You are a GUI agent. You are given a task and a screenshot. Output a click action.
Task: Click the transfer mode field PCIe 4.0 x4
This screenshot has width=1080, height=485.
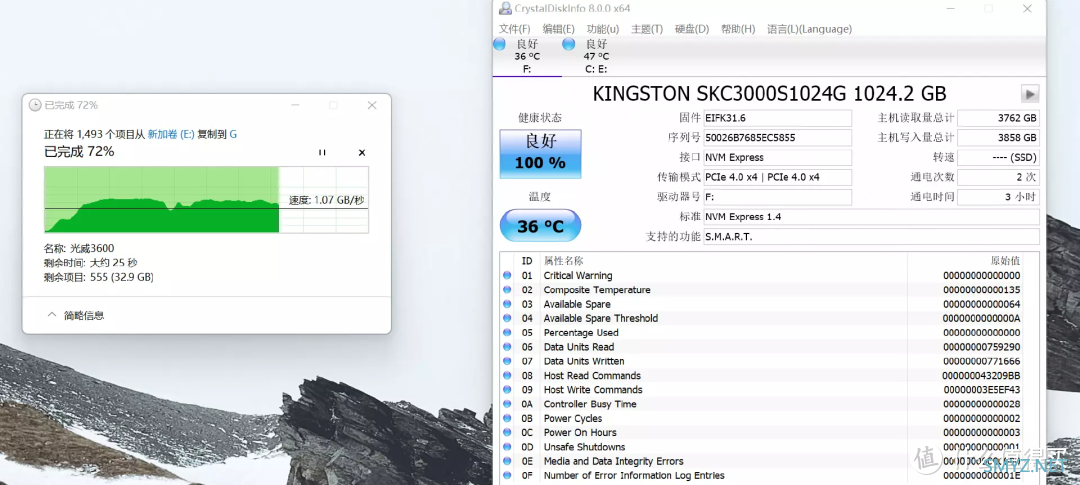(x=777, y=178)
